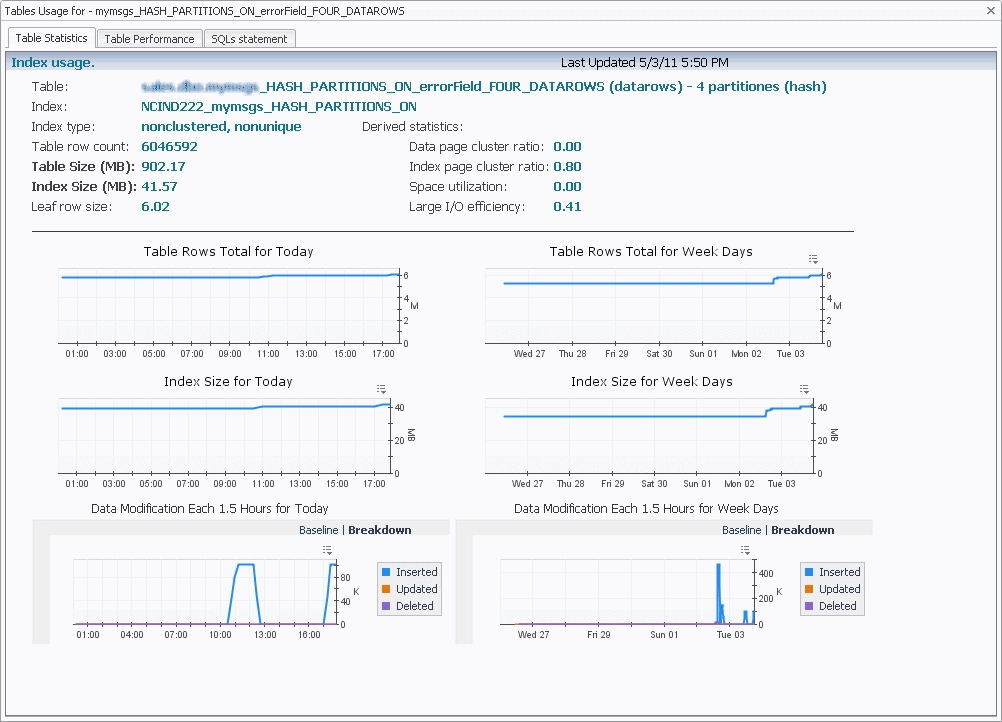
Task: Click Breakdown link in Today data modification chart
Action: click(379, 530)
